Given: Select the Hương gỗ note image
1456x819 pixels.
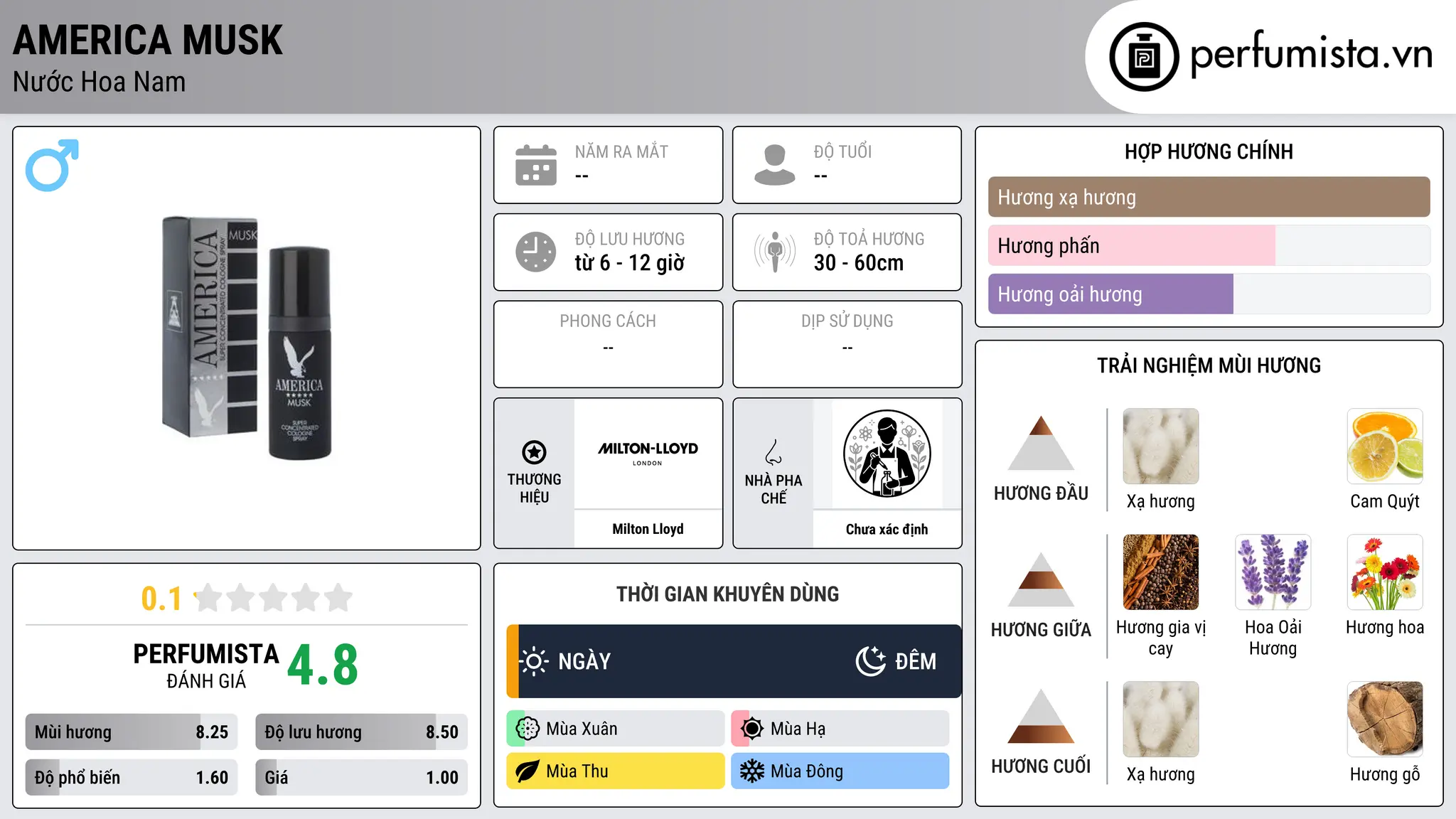Looking at the screenshot, I should [1385, 719].
